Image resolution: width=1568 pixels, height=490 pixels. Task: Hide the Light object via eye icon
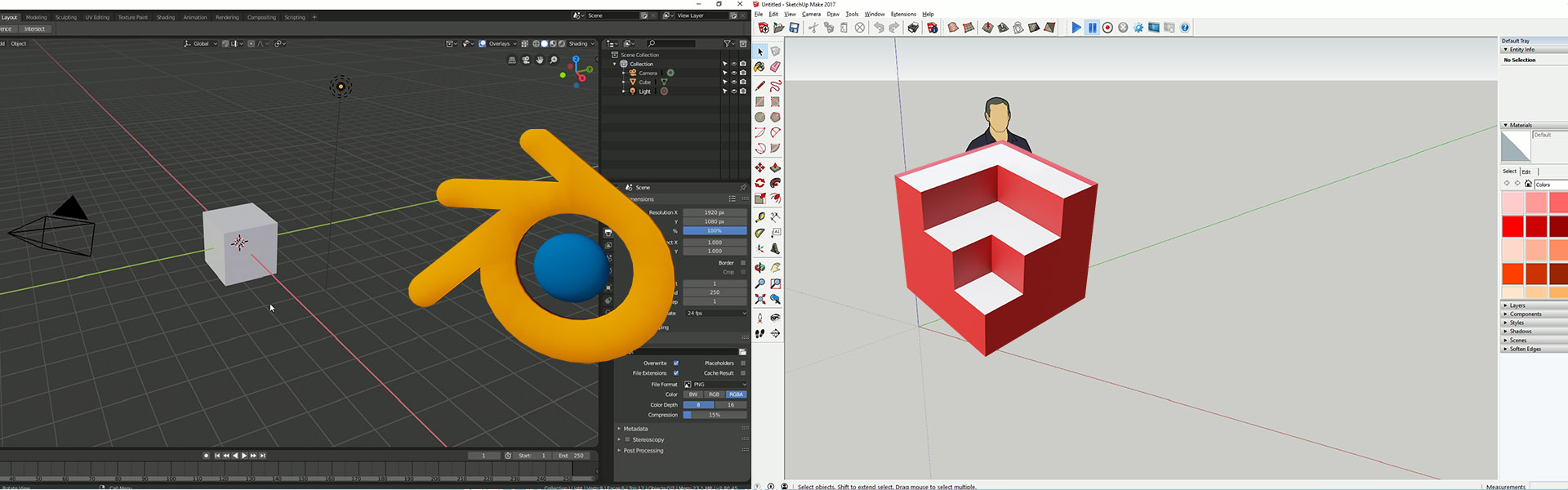(x=733, y=91)
